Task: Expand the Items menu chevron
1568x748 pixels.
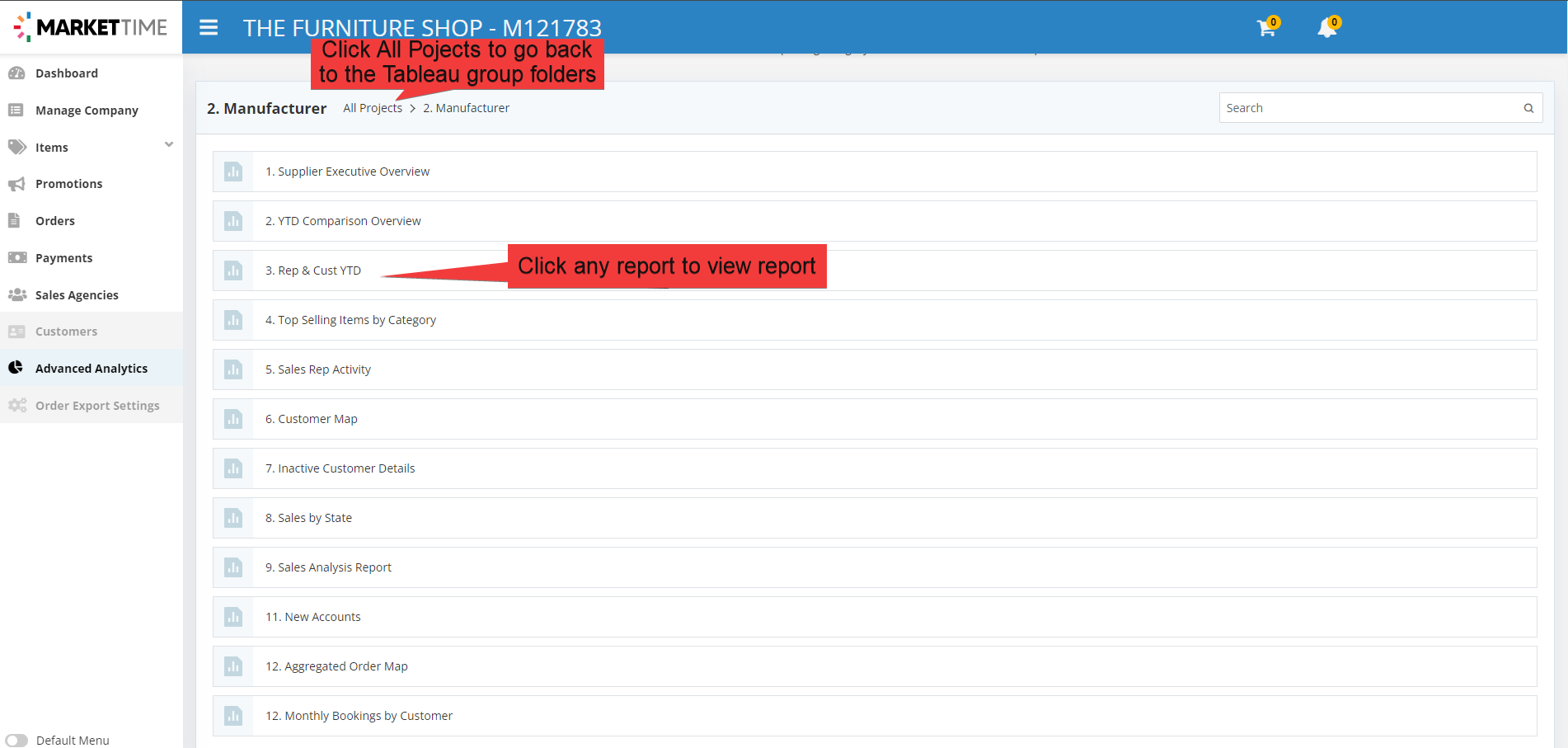Action: (169, 145)
